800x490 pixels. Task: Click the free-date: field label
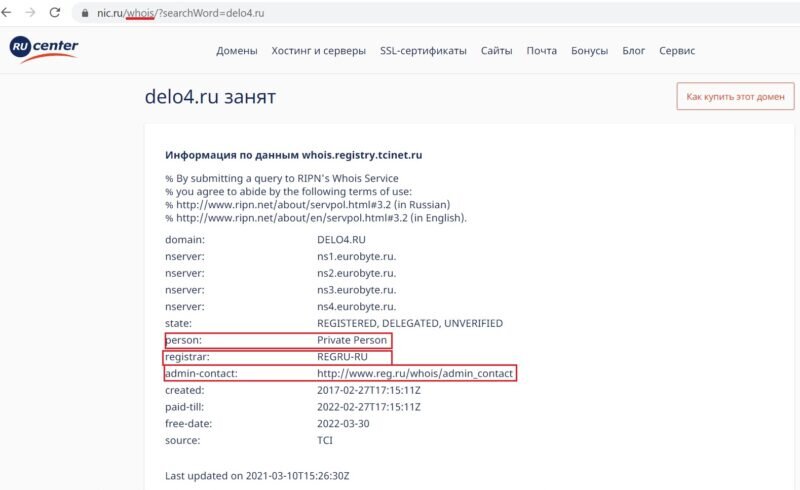tap(188, 424)
